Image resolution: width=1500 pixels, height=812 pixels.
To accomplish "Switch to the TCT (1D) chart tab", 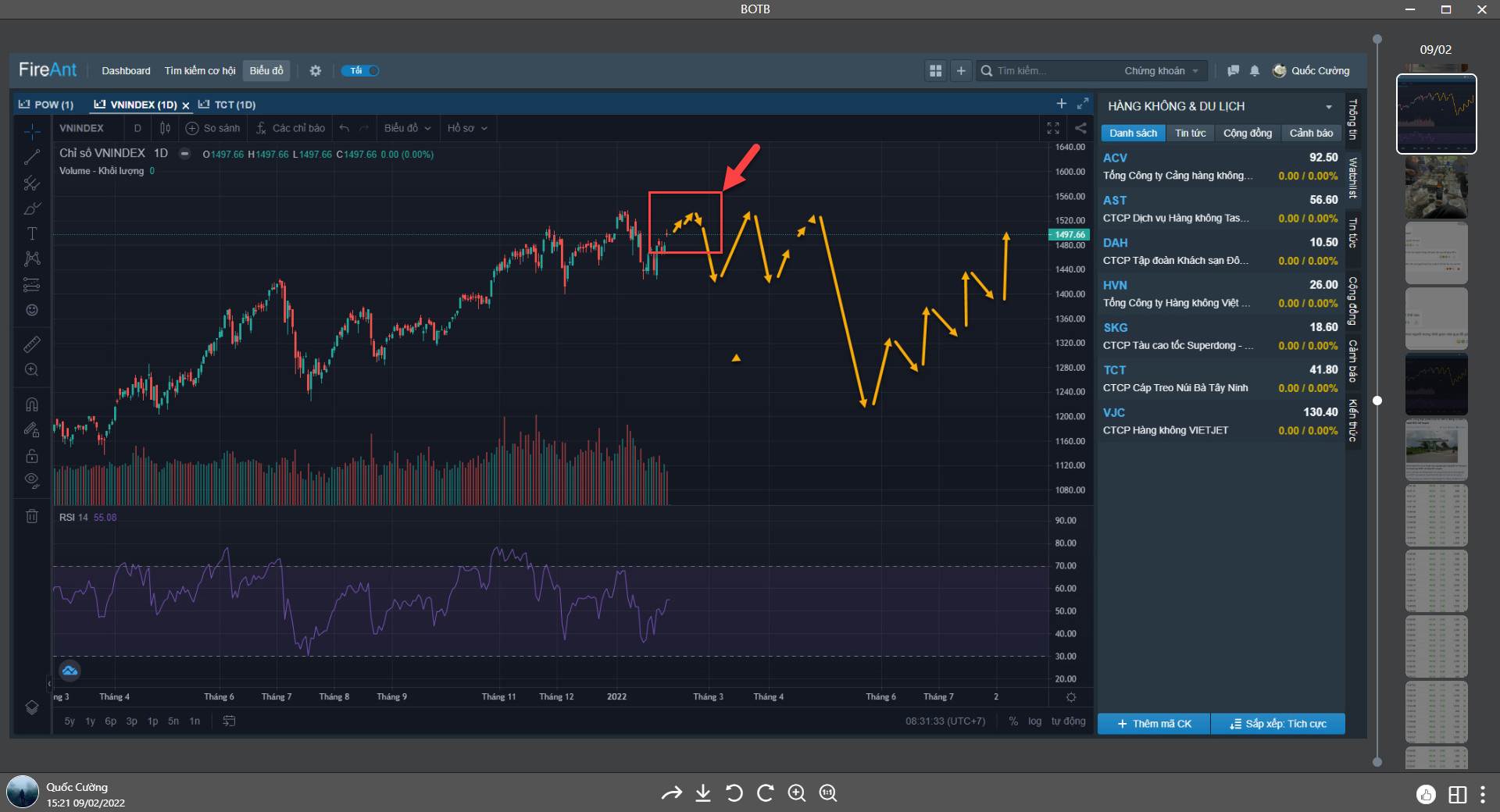I will click(227, 105).
